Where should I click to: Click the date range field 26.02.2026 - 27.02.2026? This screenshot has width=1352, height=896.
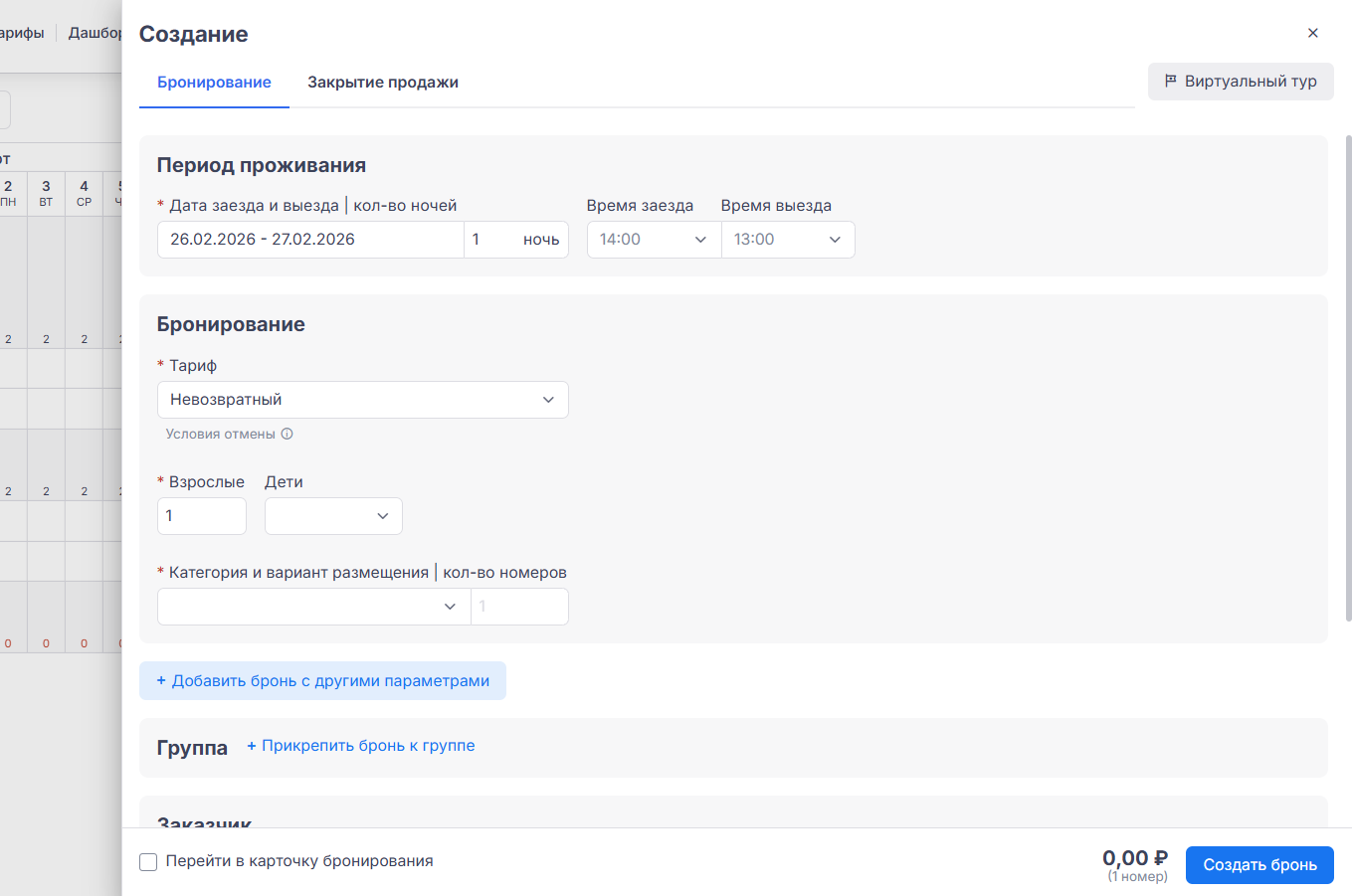[x=309, y=240]
